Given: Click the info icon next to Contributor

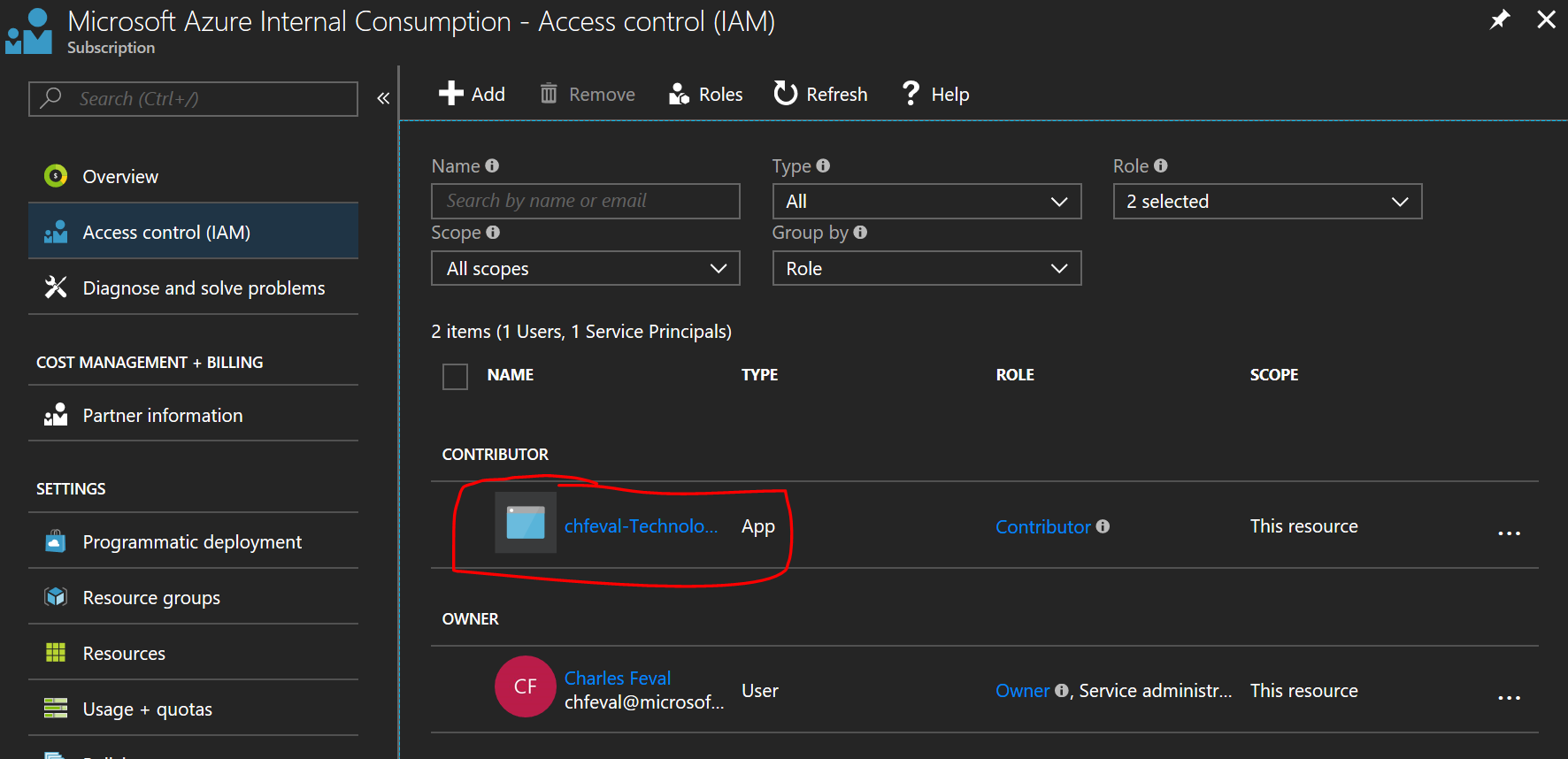Looking at the screenshot, I should (1103, 526).
